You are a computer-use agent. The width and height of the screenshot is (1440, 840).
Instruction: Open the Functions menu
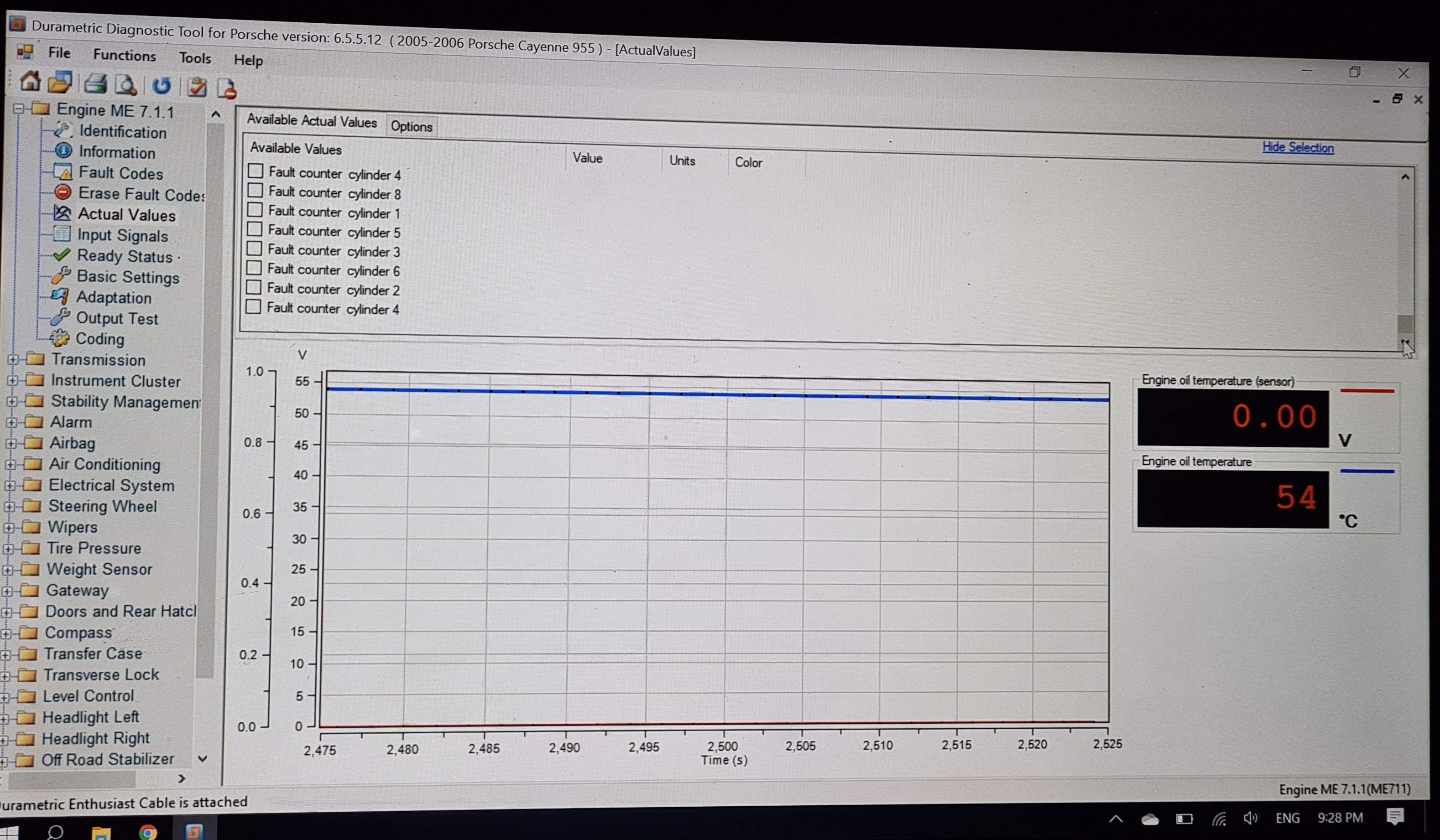point(125,55)
